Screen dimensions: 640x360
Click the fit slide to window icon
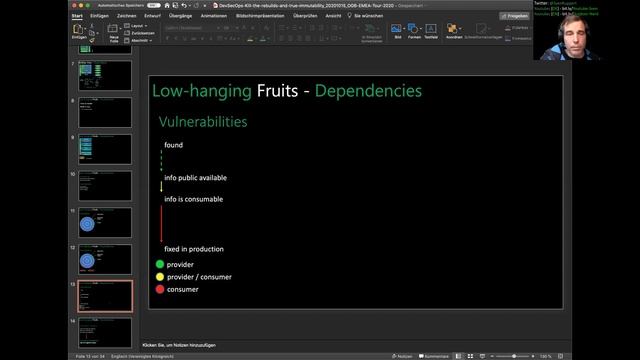click(560, 356)
